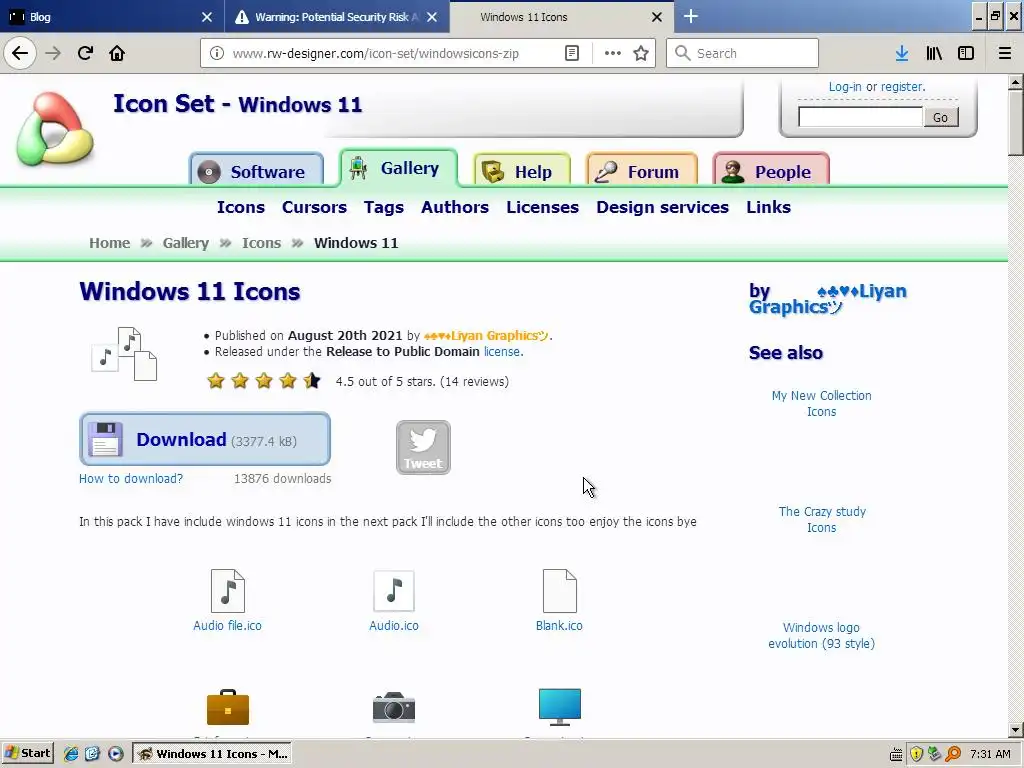Click the star rating stars
This screenshot has height=768, width=1024.
[x=264, y=381]
